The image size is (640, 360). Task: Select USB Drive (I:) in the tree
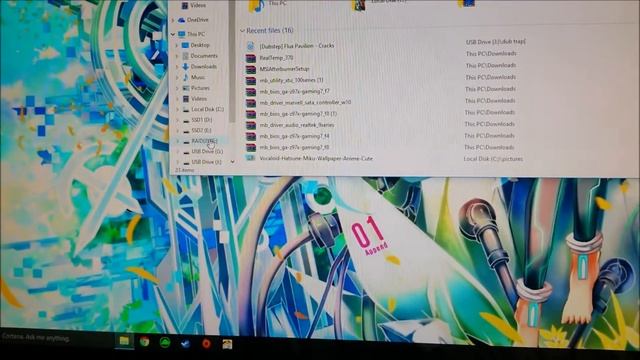click(x=207, y=162)
